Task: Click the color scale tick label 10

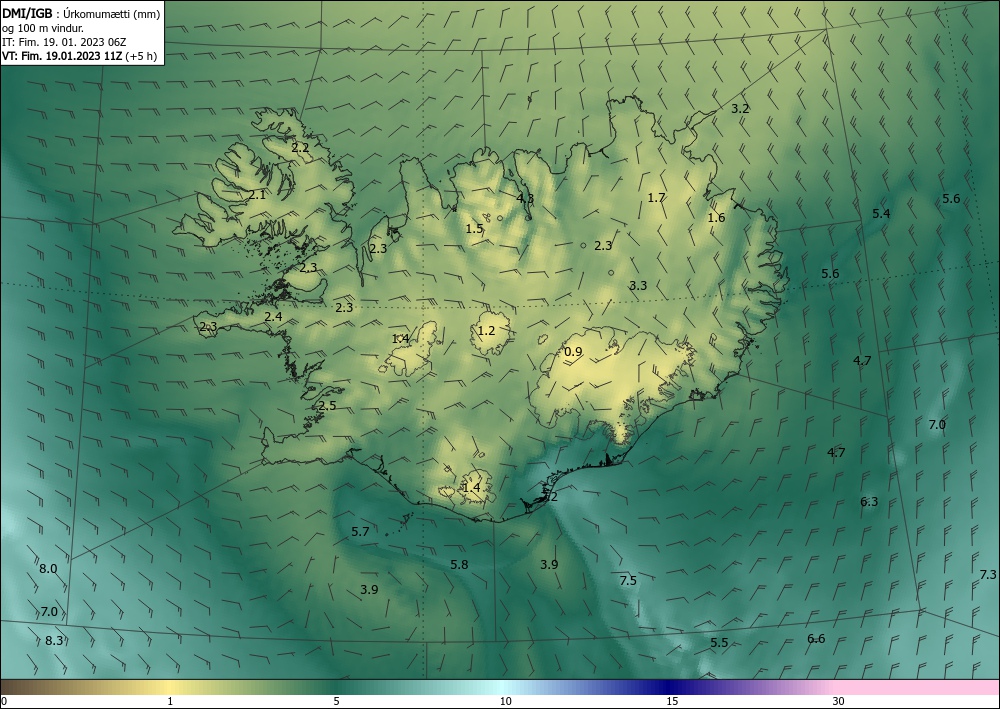Action: (x=505, y=701)
